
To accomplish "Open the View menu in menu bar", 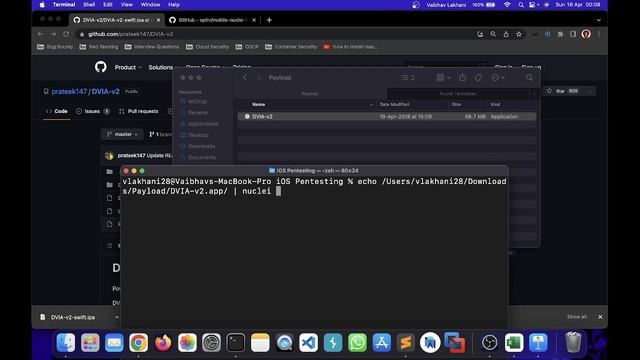I will [127, 5].
